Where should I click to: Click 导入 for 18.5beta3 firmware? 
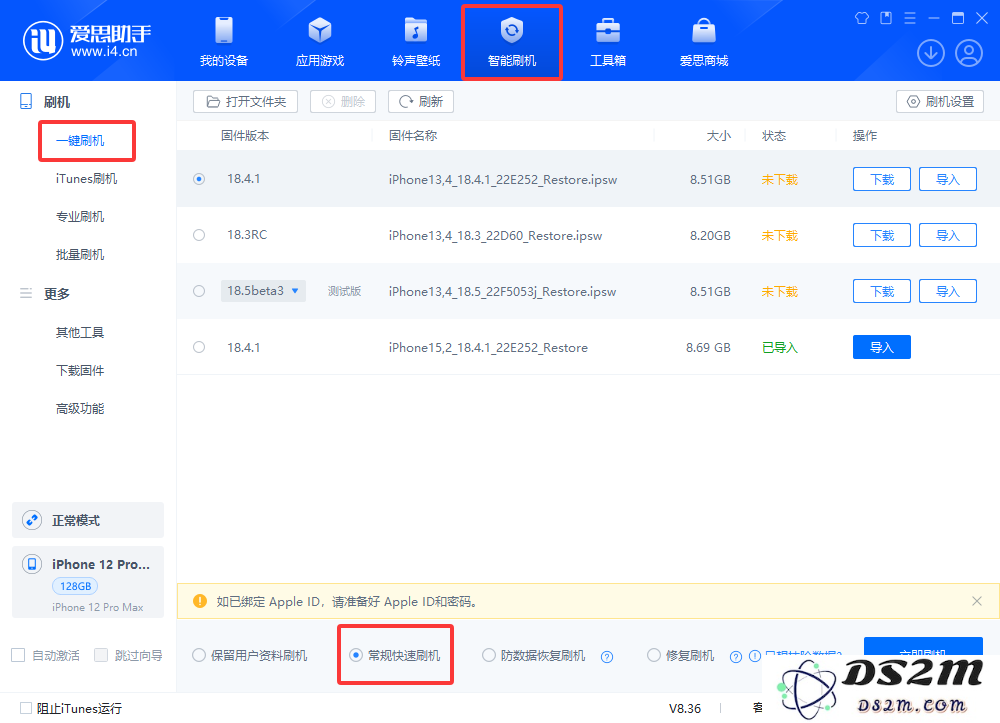[x=948, y=291]
